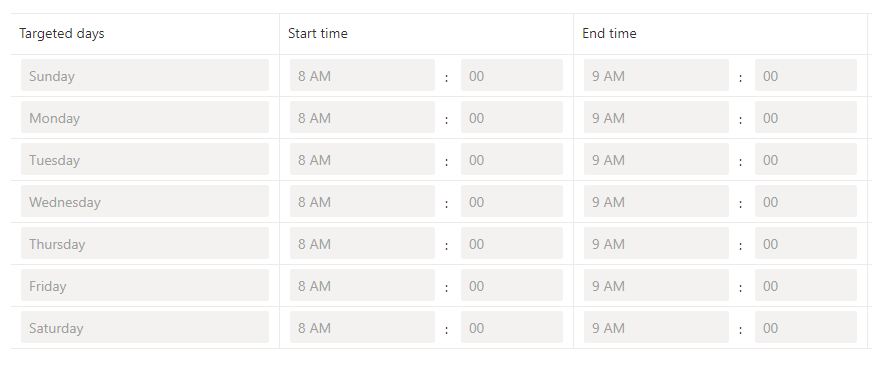
Task: Open the Tuesday targeted day dropdown
Action: [x=145, y=159]
